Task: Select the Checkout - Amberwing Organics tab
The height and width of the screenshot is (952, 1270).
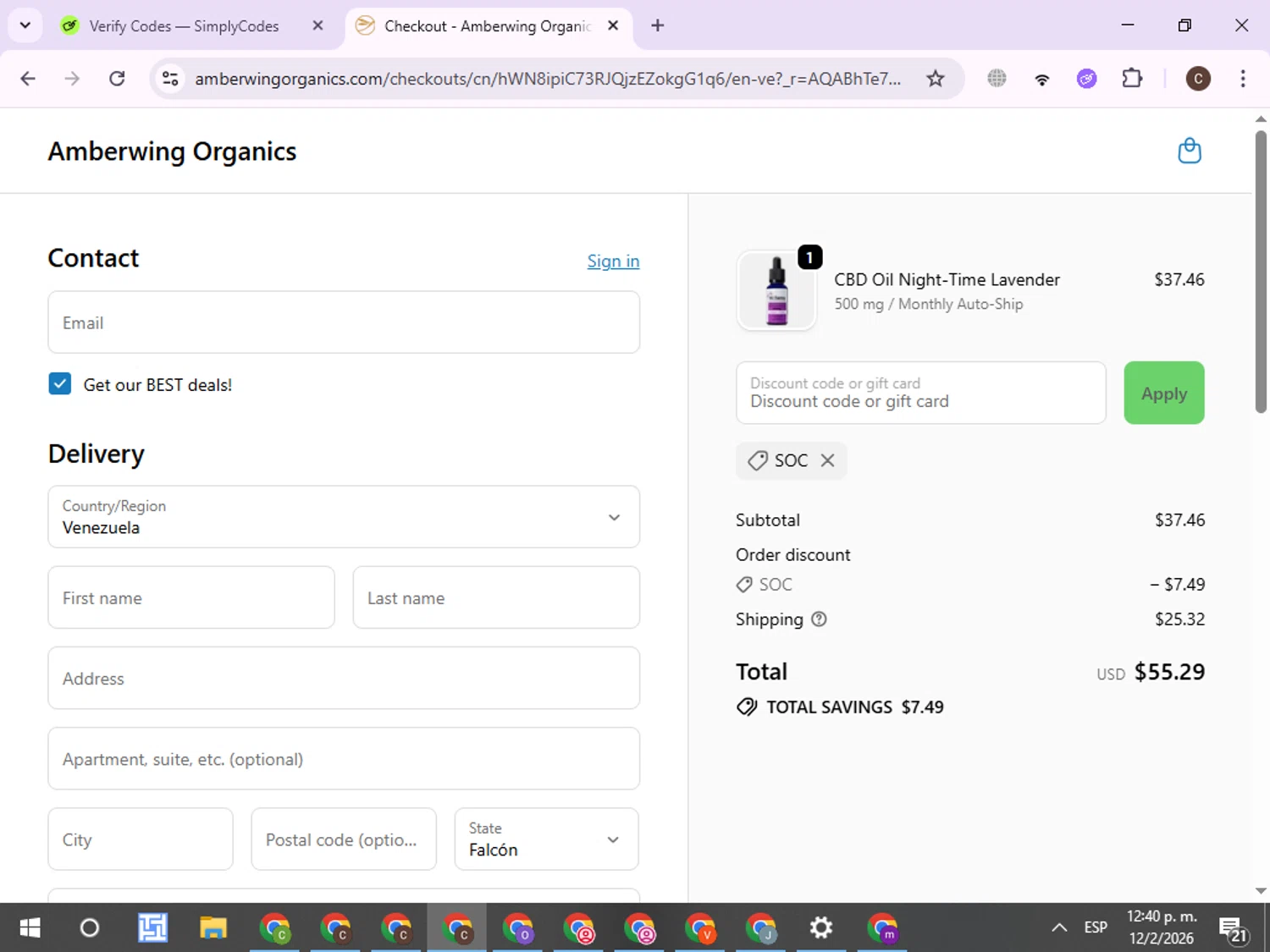Action: pyautogui.click(x=486, y=25)
